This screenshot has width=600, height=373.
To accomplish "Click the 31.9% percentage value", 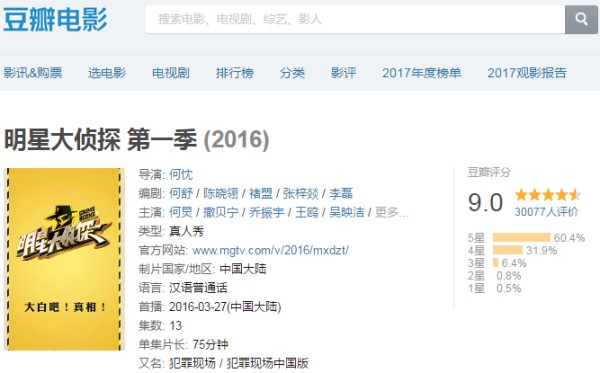I will click(x=541, y=251).
